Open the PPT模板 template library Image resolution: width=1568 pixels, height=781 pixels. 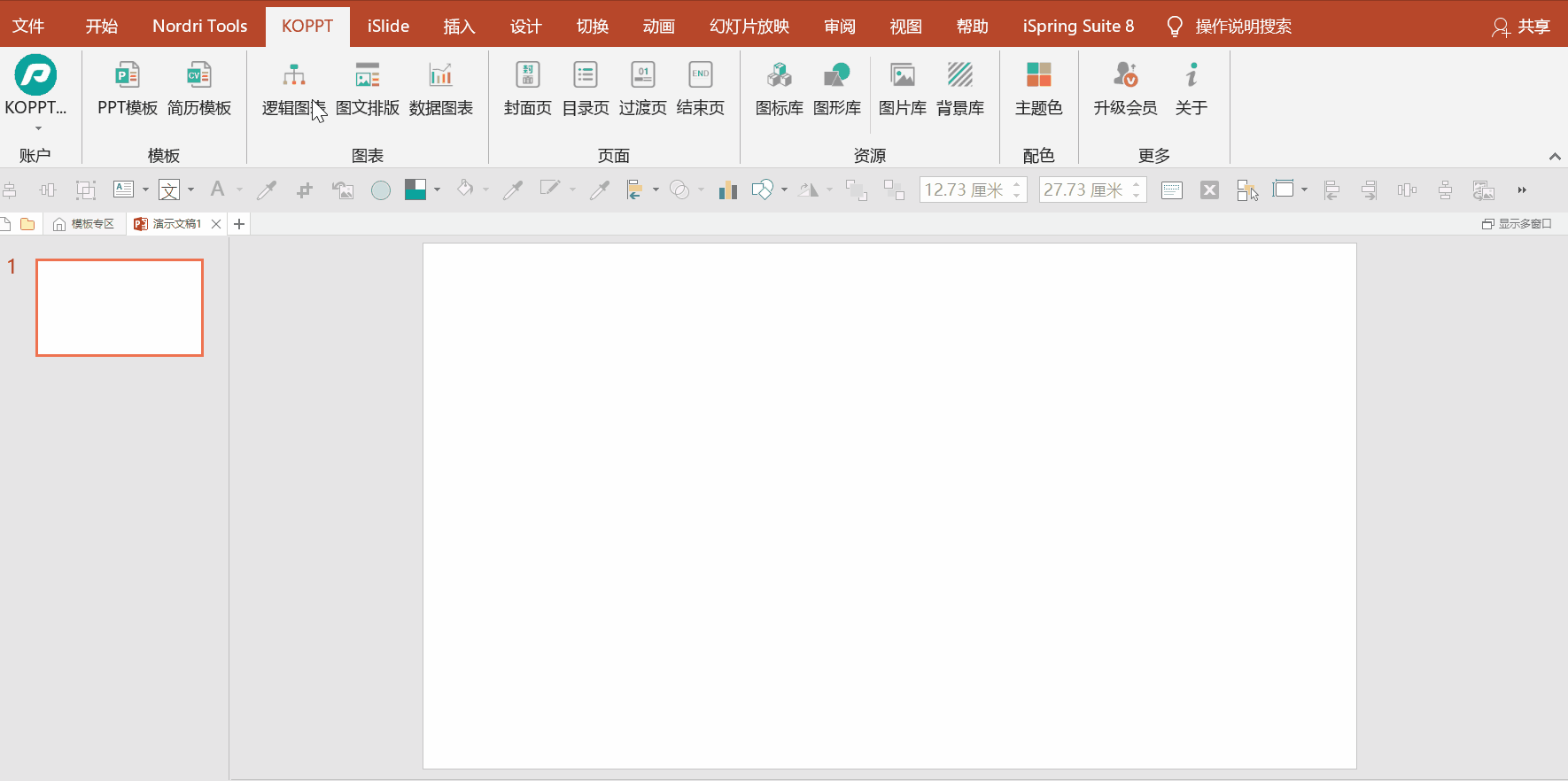pyautogui.click(x=127, y=89)
